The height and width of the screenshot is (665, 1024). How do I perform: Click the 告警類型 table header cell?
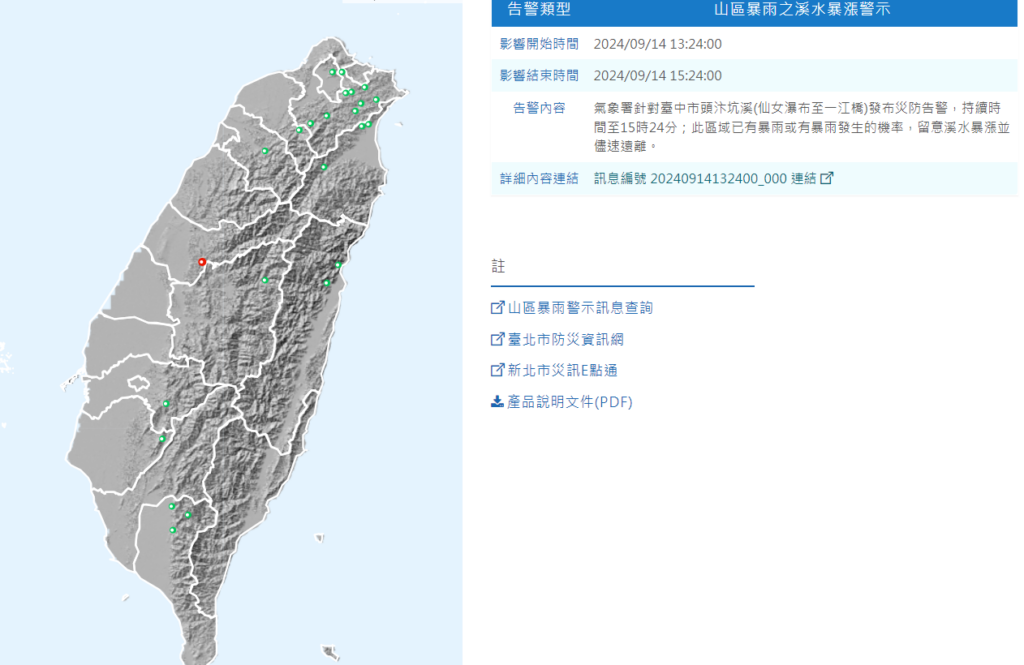point(538,10)
